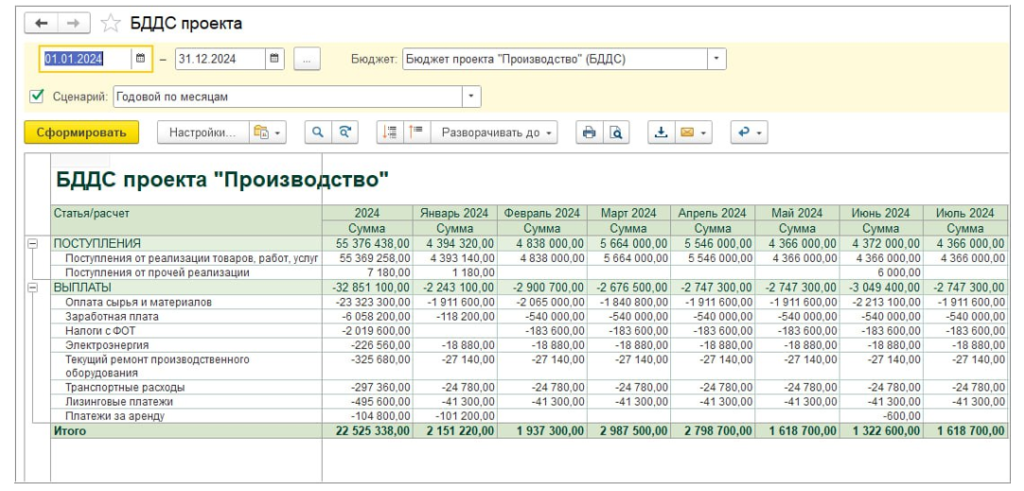Viewport: 1024px width, 491px height.
Task: Open the send by email dropdown
Action: [694, 132]
